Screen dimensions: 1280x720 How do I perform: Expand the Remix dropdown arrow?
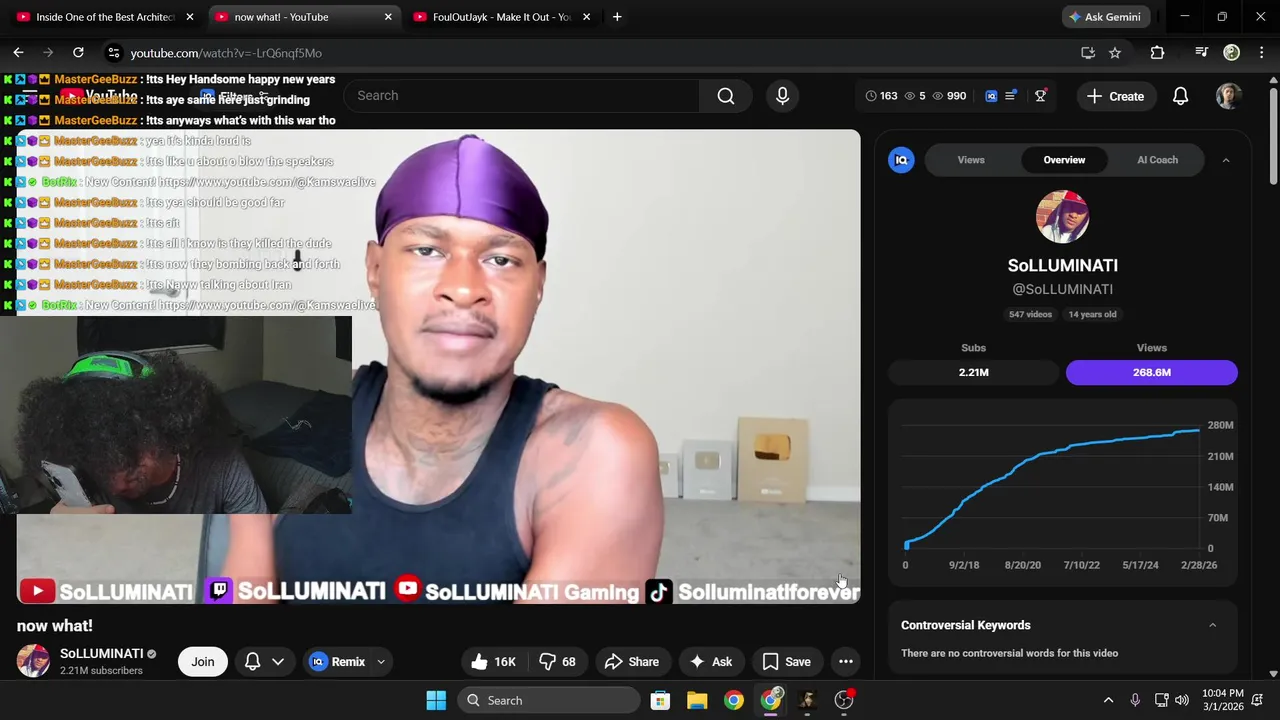(x=381, y=662)
